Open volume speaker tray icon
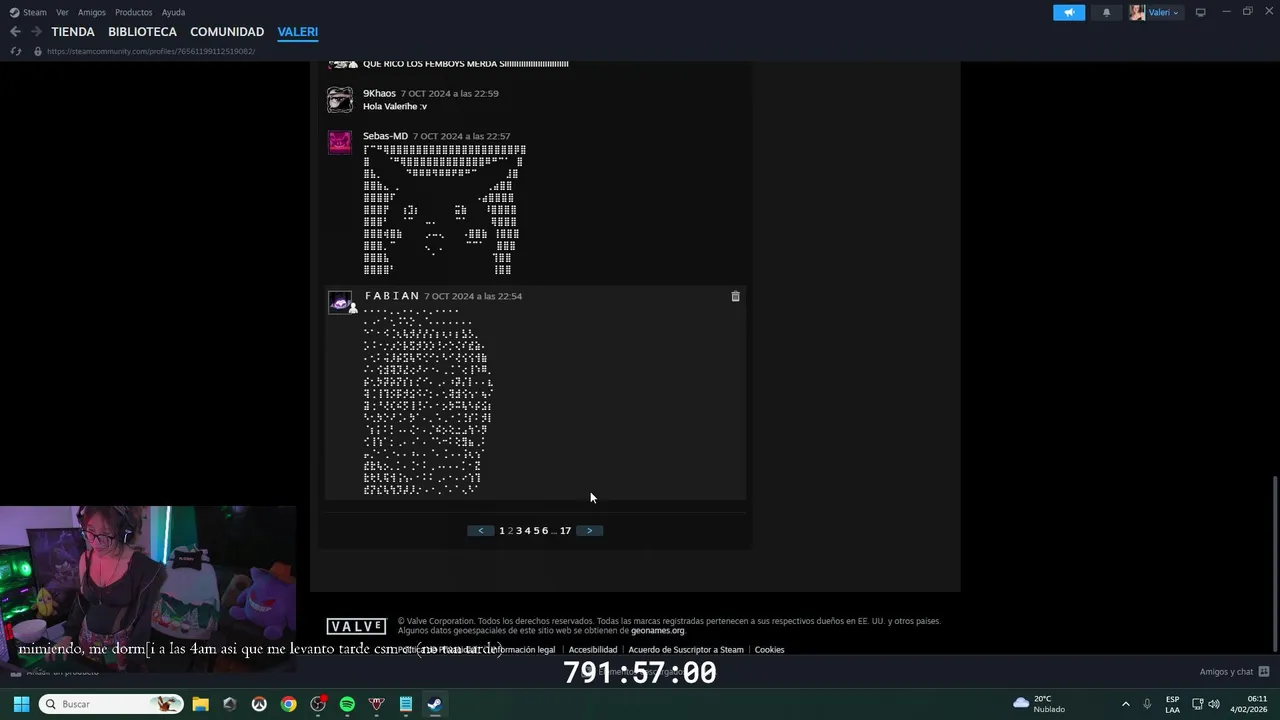Image resolution: width=1280 pixels, height=720 pixels. (1214, 704)
